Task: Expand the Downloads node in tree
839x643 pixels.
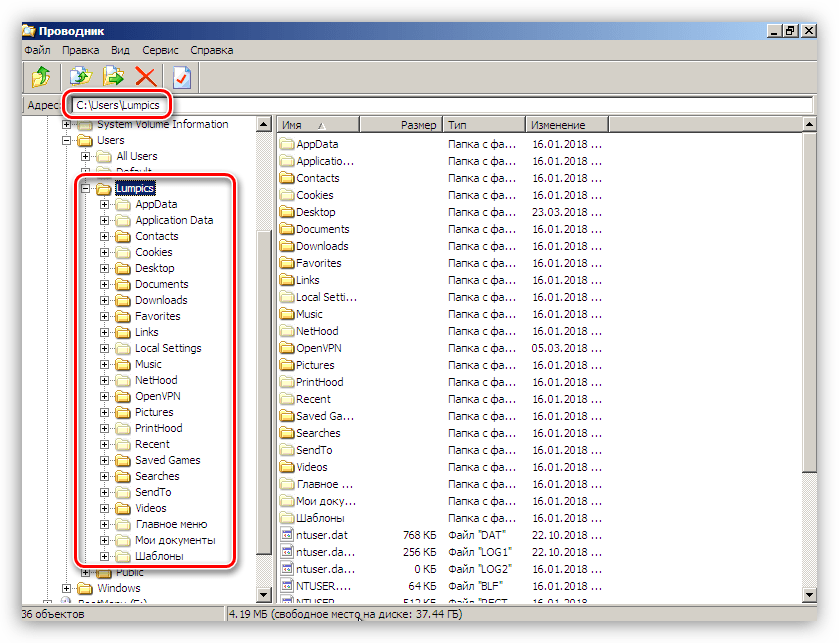Action: pyautogui.click(x=104, y=300)
